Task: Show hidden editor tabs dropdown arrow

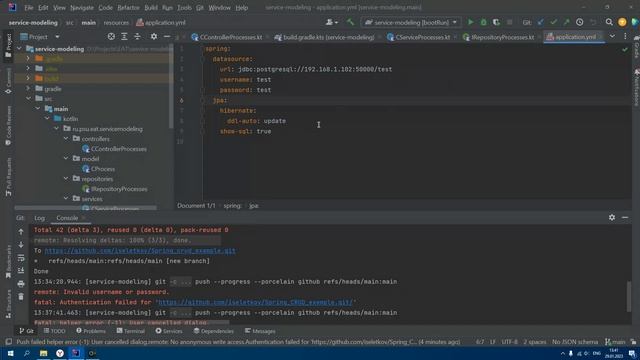Action: click(612, 37)
